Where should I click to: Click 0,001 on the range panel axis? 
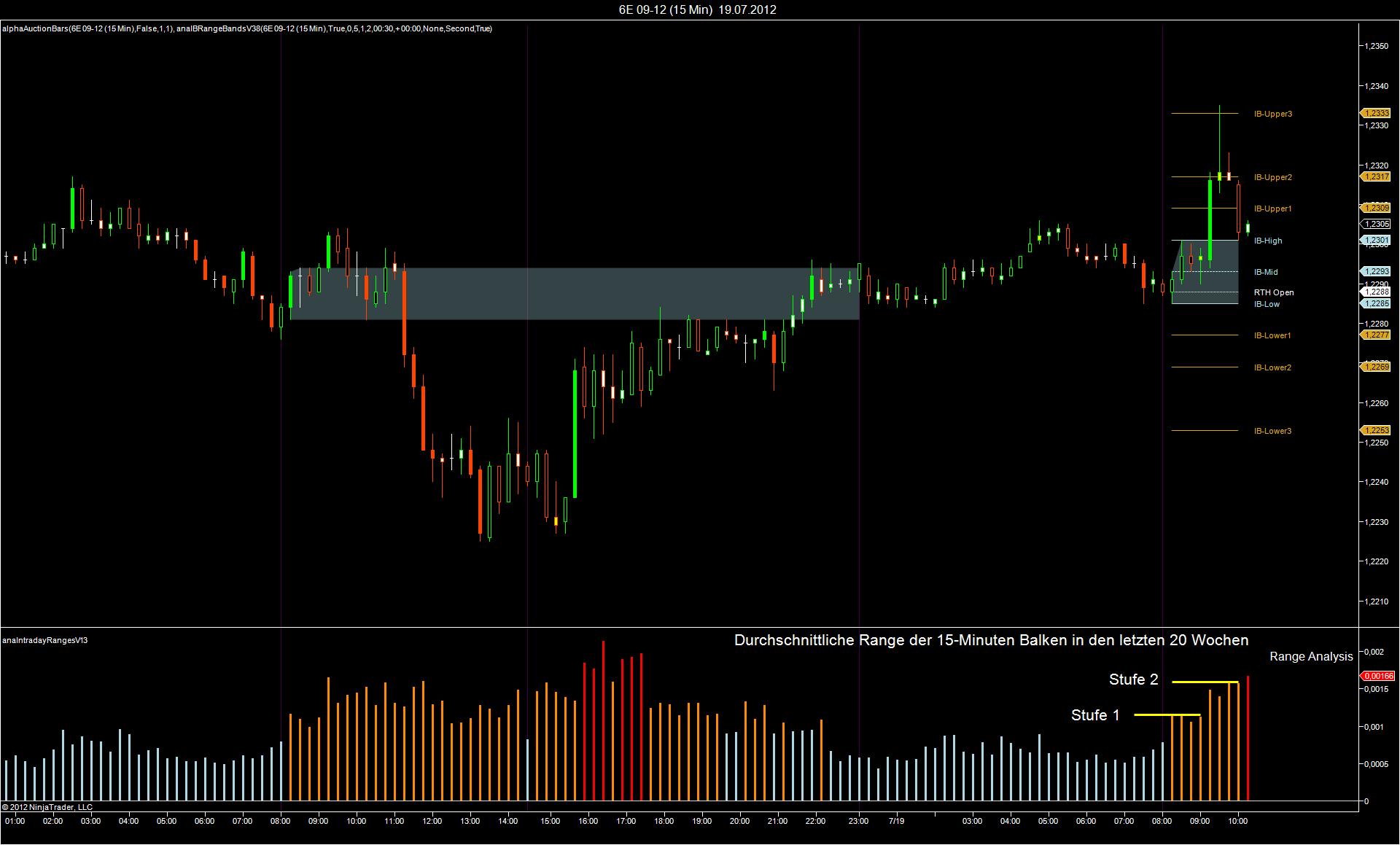1374,727
